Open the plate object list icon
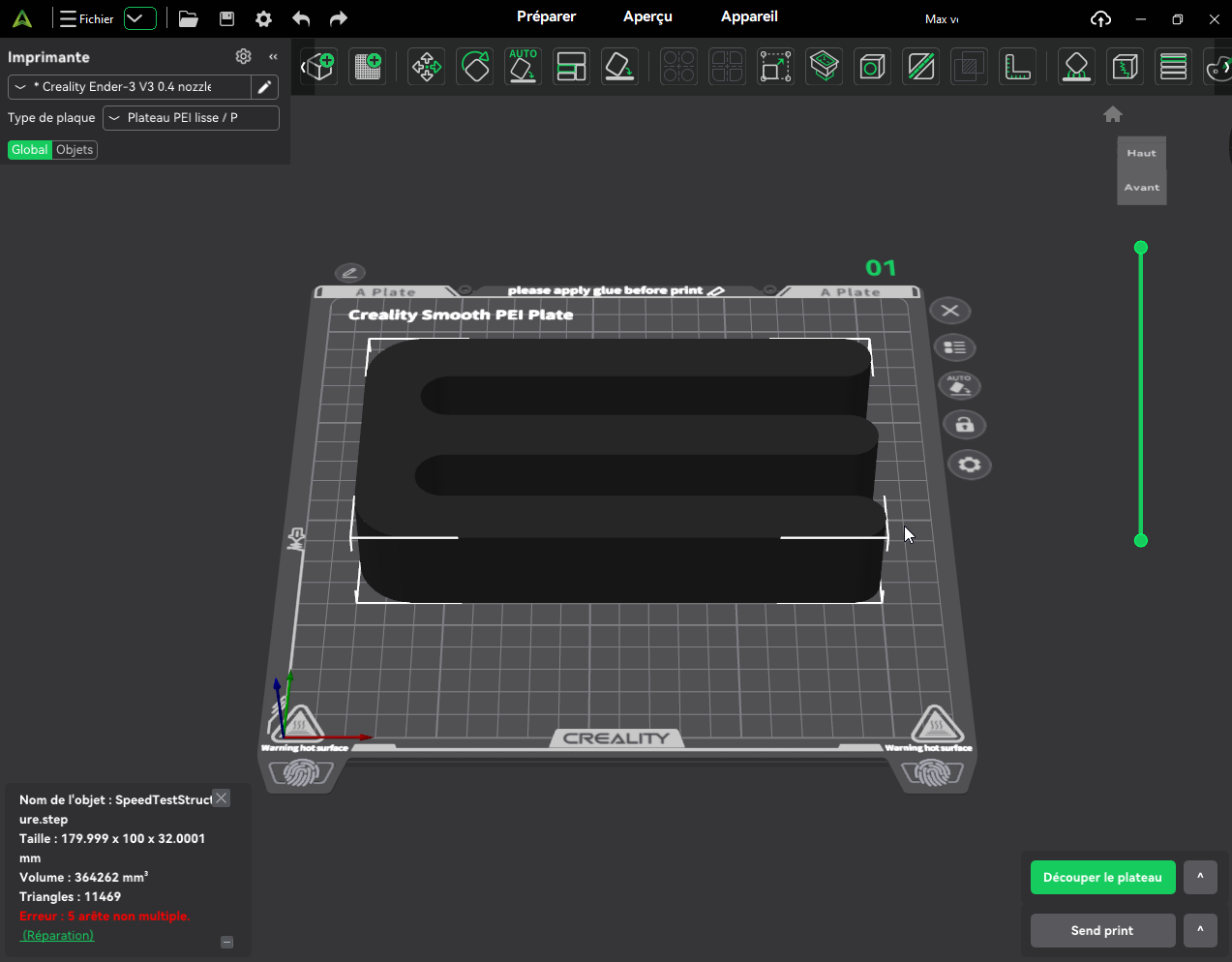This screenshot has height=962, width=1232. click(x=955, y=347)
